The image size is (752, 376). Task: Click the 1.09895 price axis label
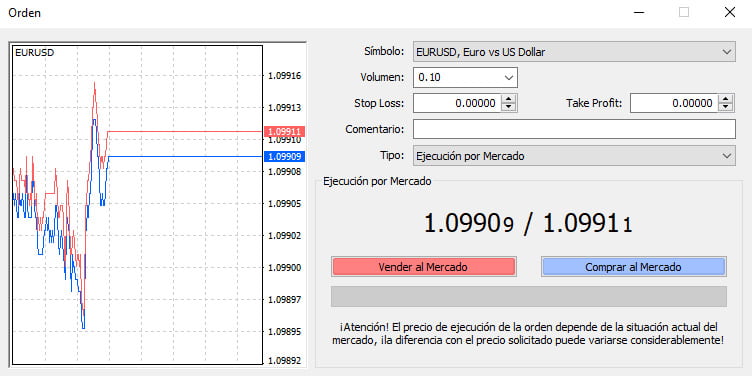point(284,332)
